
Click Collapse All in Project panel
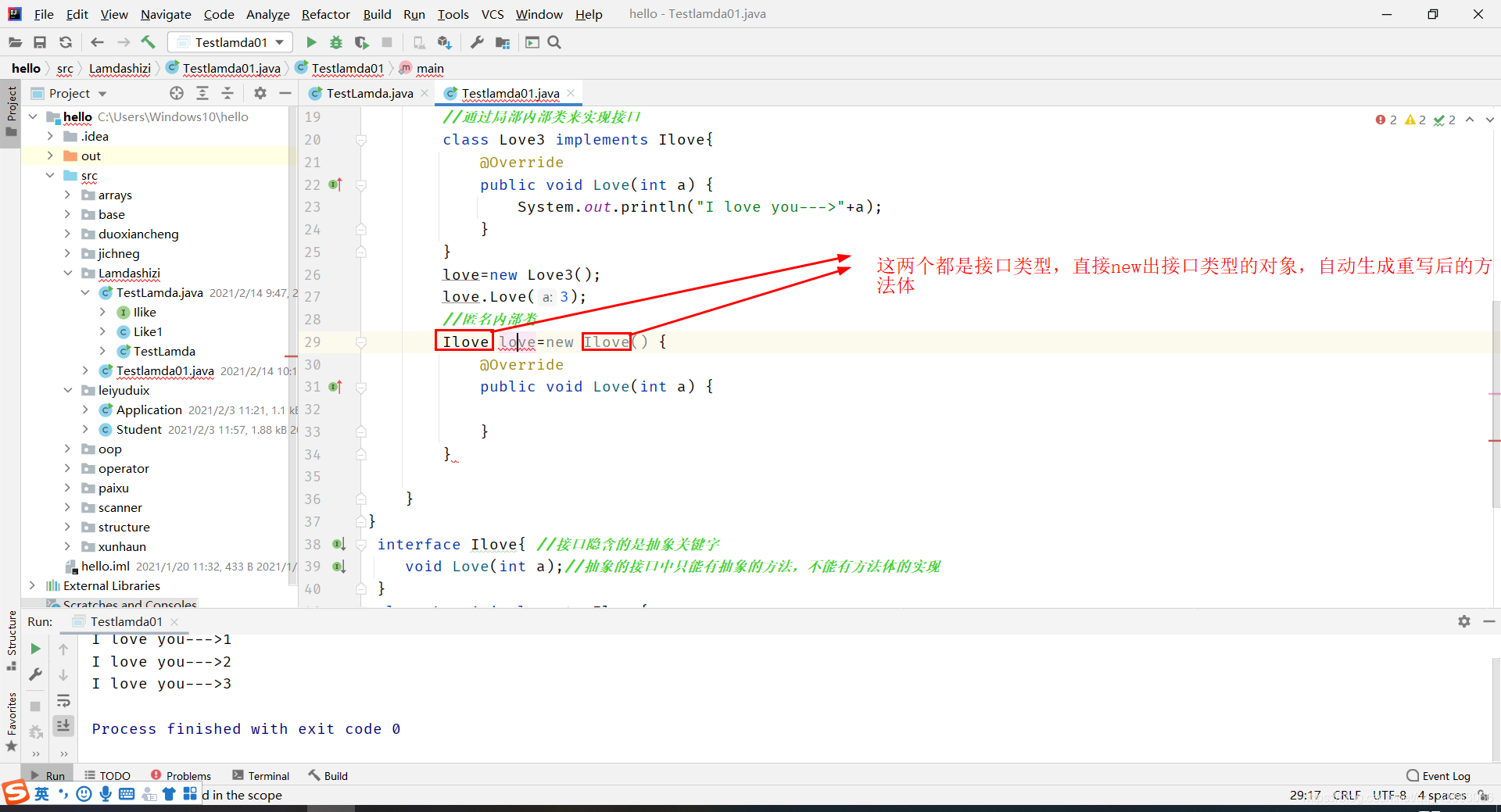pos(227,93)
